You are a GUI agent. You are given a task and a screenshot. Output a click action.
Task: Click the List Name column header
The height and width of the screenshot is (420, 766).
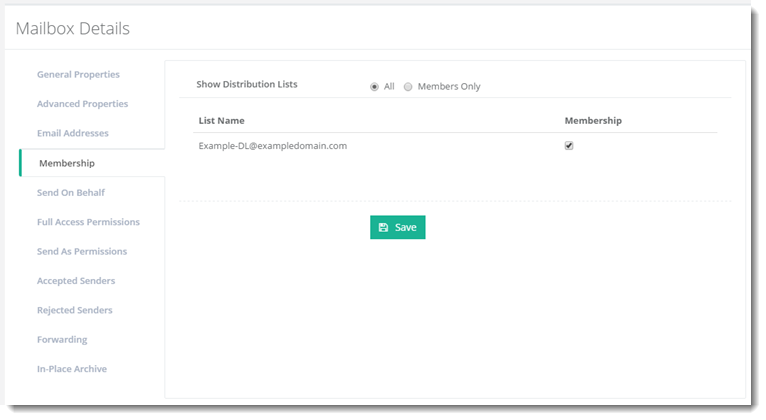pyautogui.click(x=221, y=121)
